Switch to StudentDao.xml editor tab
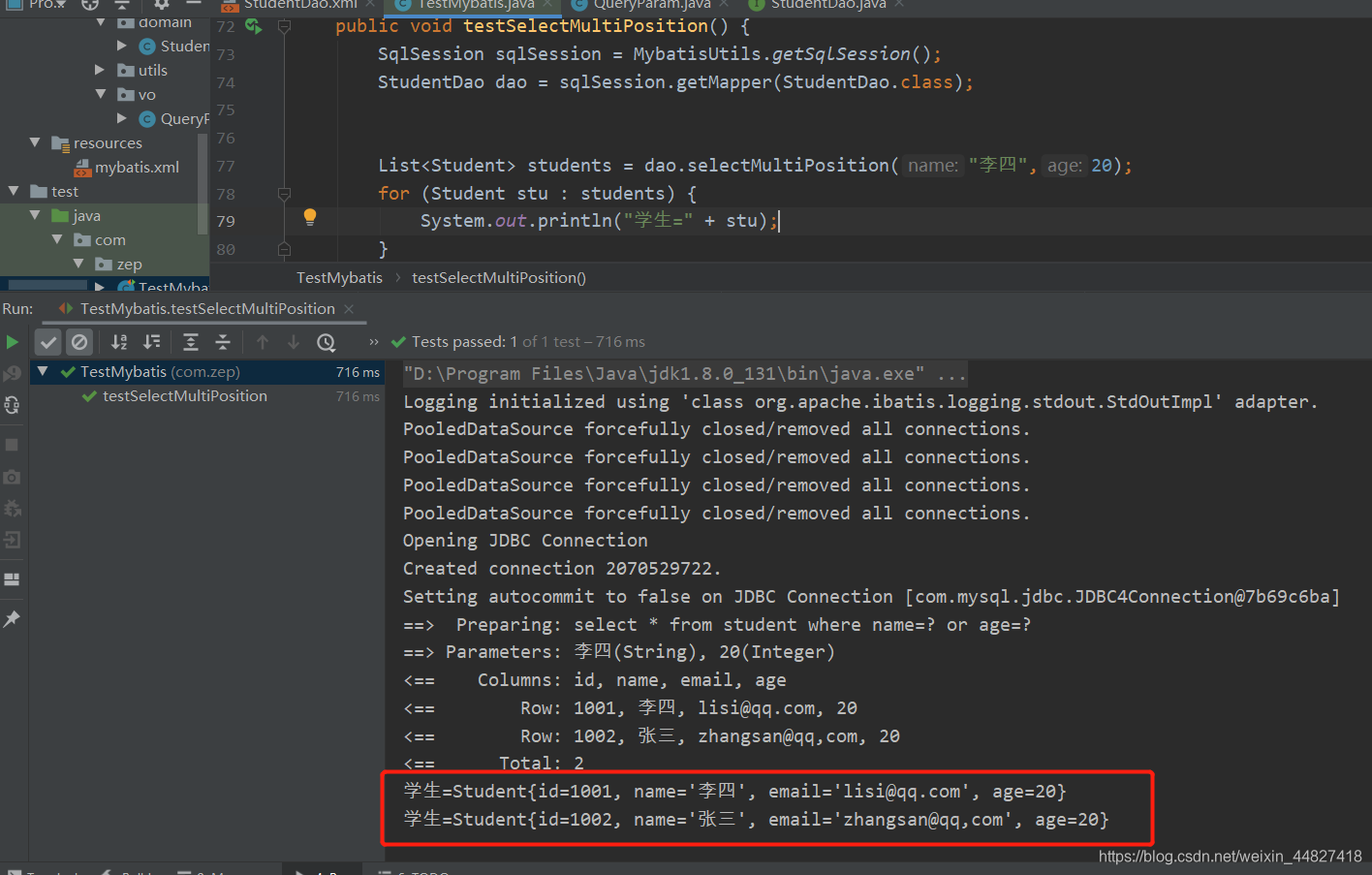 (298, 5)
